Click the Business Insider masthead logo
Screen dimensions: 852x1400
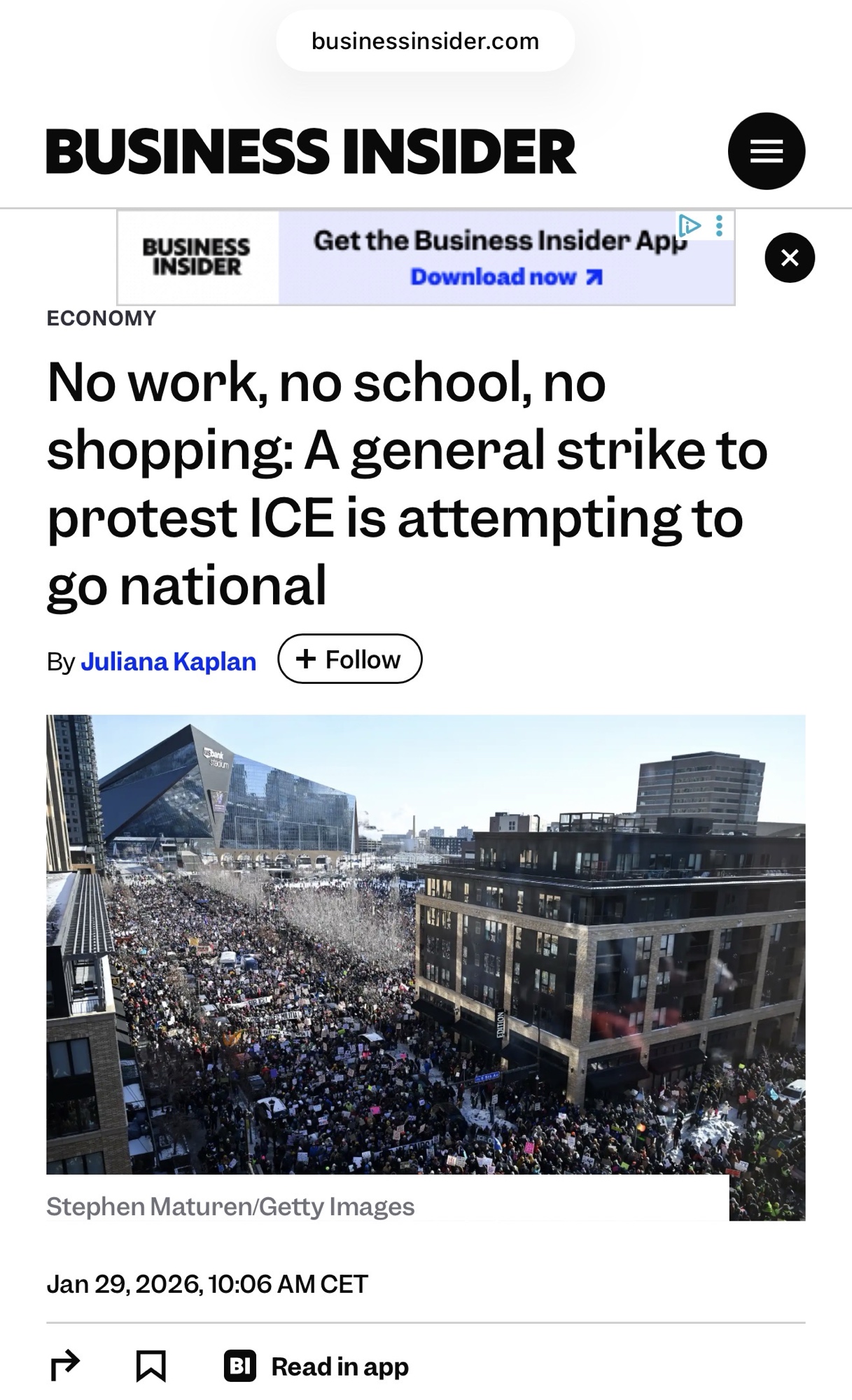tap(311, 150)
